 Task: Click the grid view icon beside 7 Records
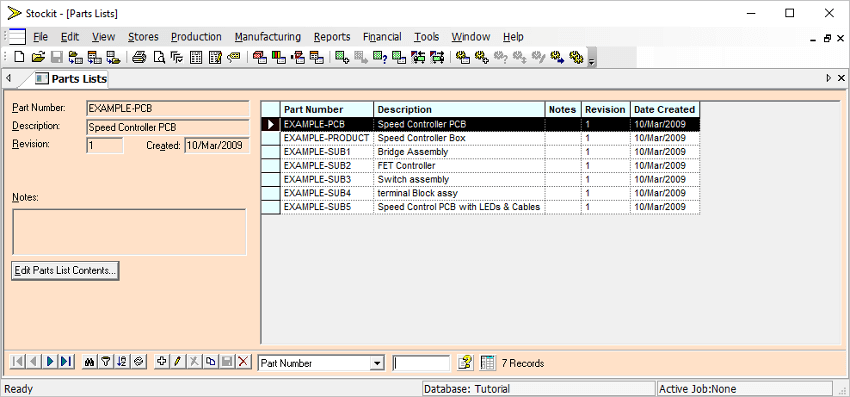tap(488, 363)
